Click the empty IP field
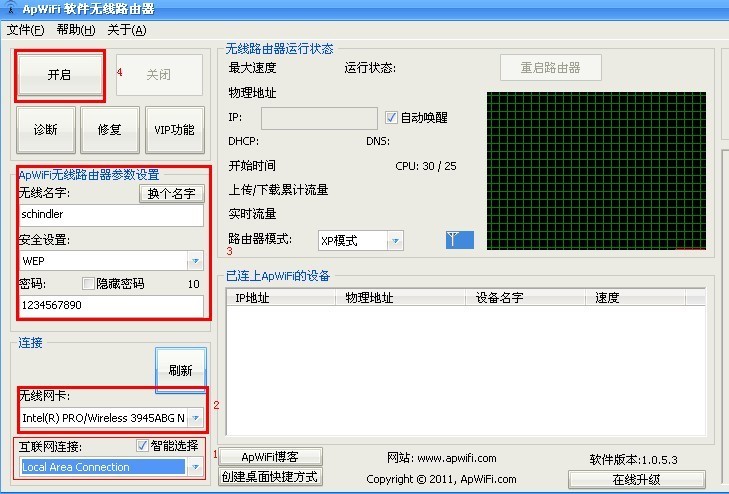 (319, 119)
